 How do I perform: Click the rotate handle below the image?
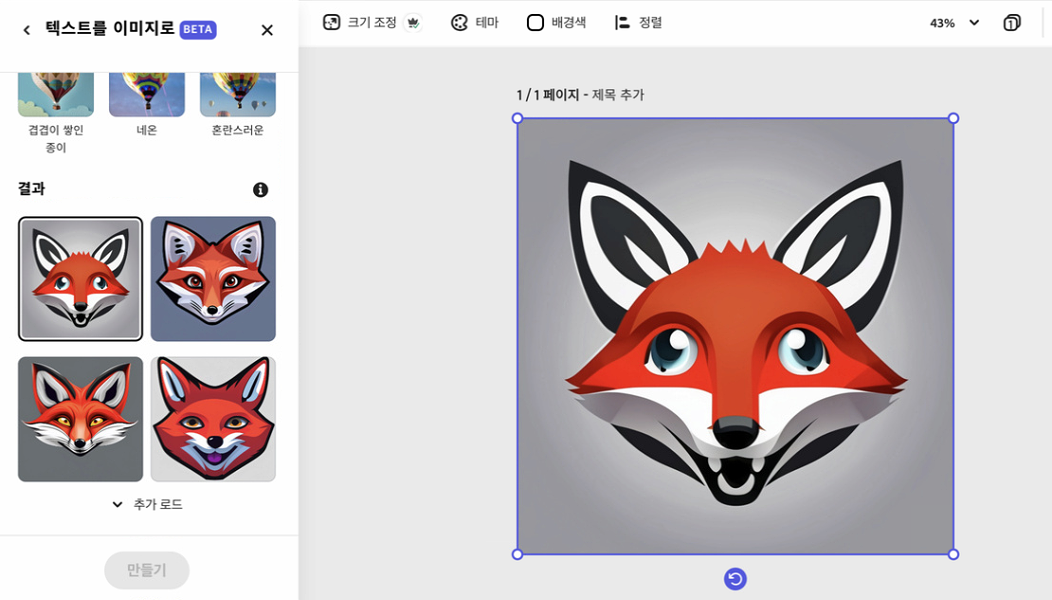pos(735,579)
